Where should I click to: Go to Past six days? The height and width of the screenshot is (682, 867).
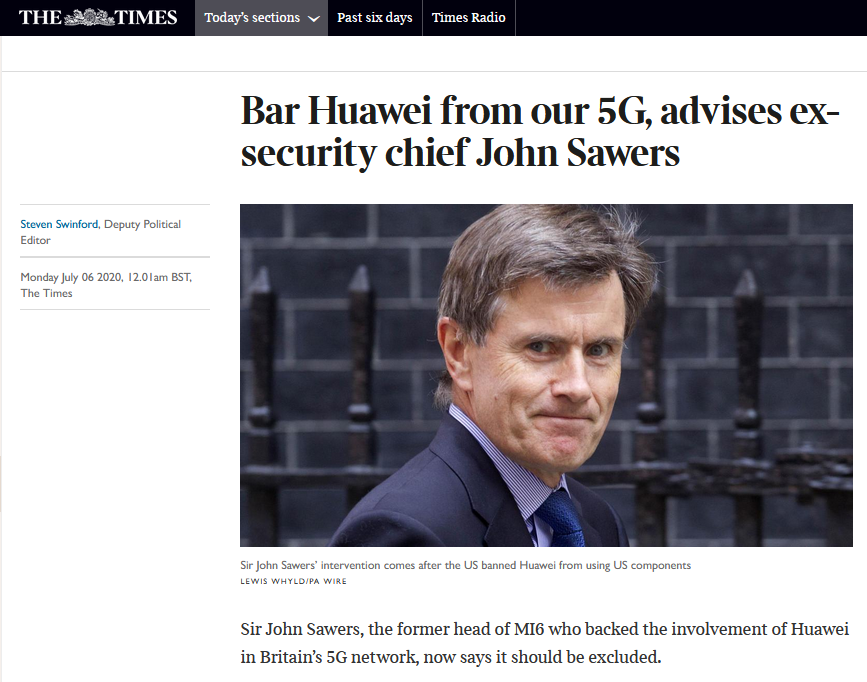click(x=375, y=18)
